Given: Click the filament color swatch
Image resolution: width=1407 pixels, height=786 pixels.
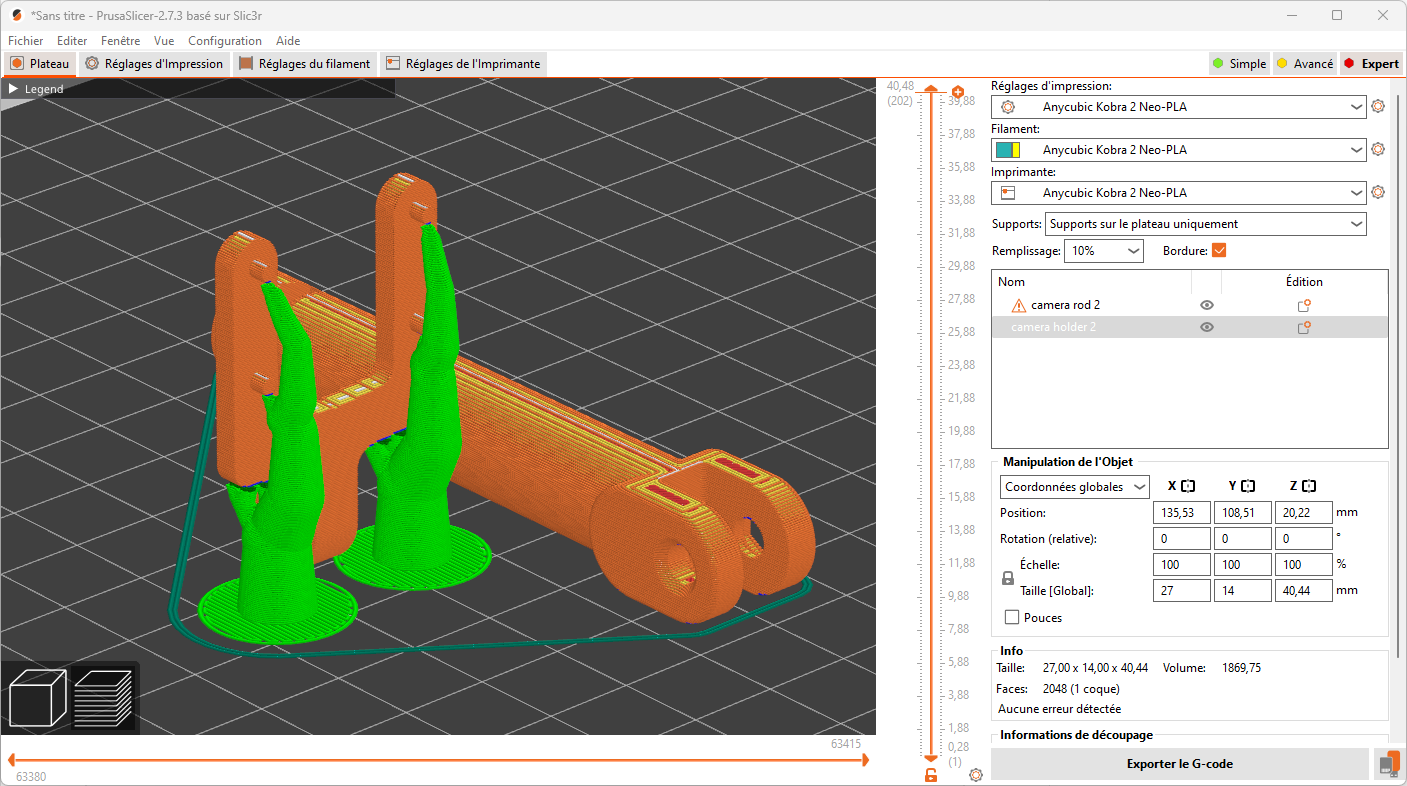Looking at the screenshot, I should coord(1007,148).
